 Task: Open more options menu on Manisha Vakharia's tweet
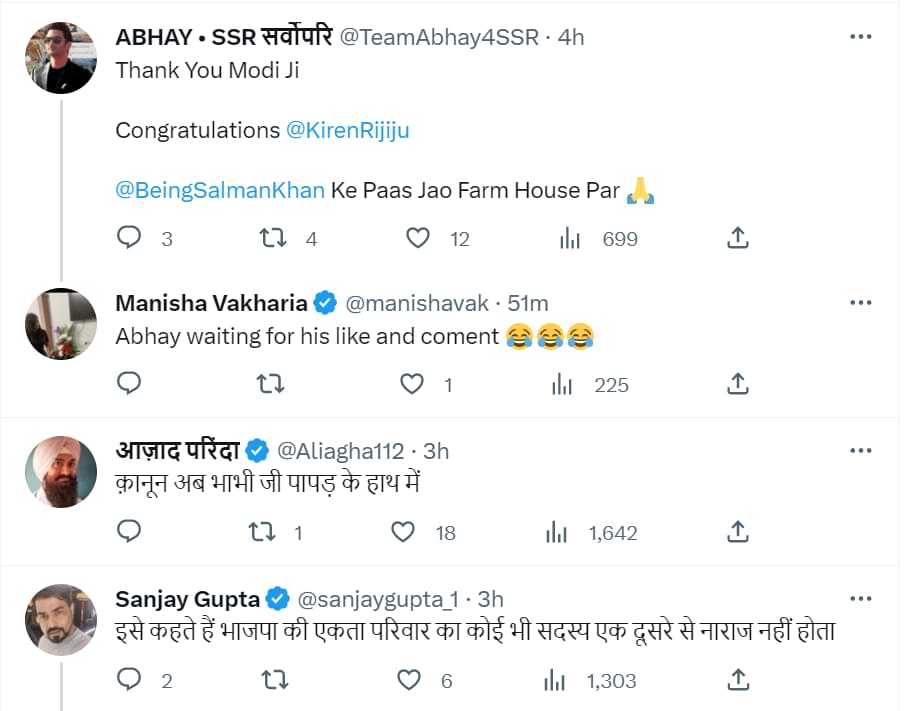click(860, 303)
